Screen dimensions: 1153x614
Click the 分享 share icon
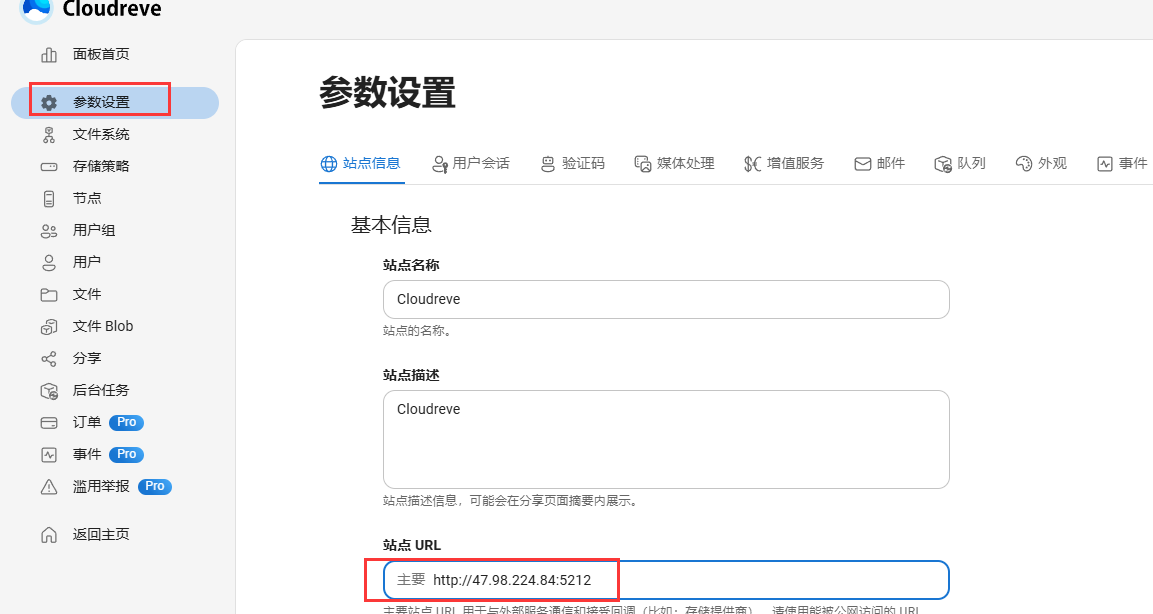tap(49, 359)
